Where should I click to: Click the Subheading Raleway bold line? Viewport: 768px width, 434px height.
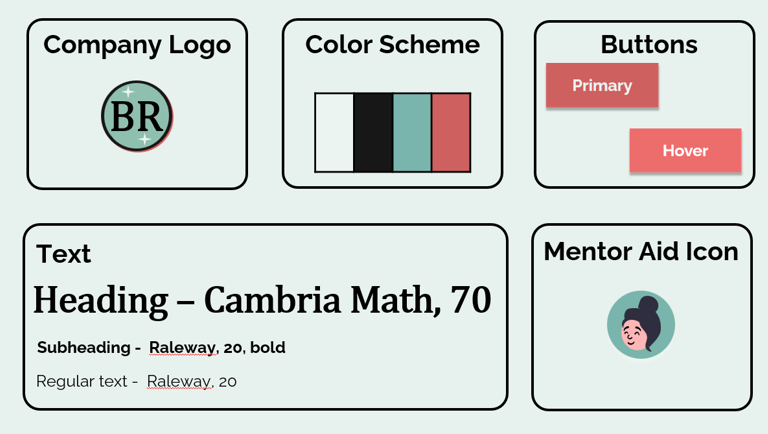click(161, 347)
